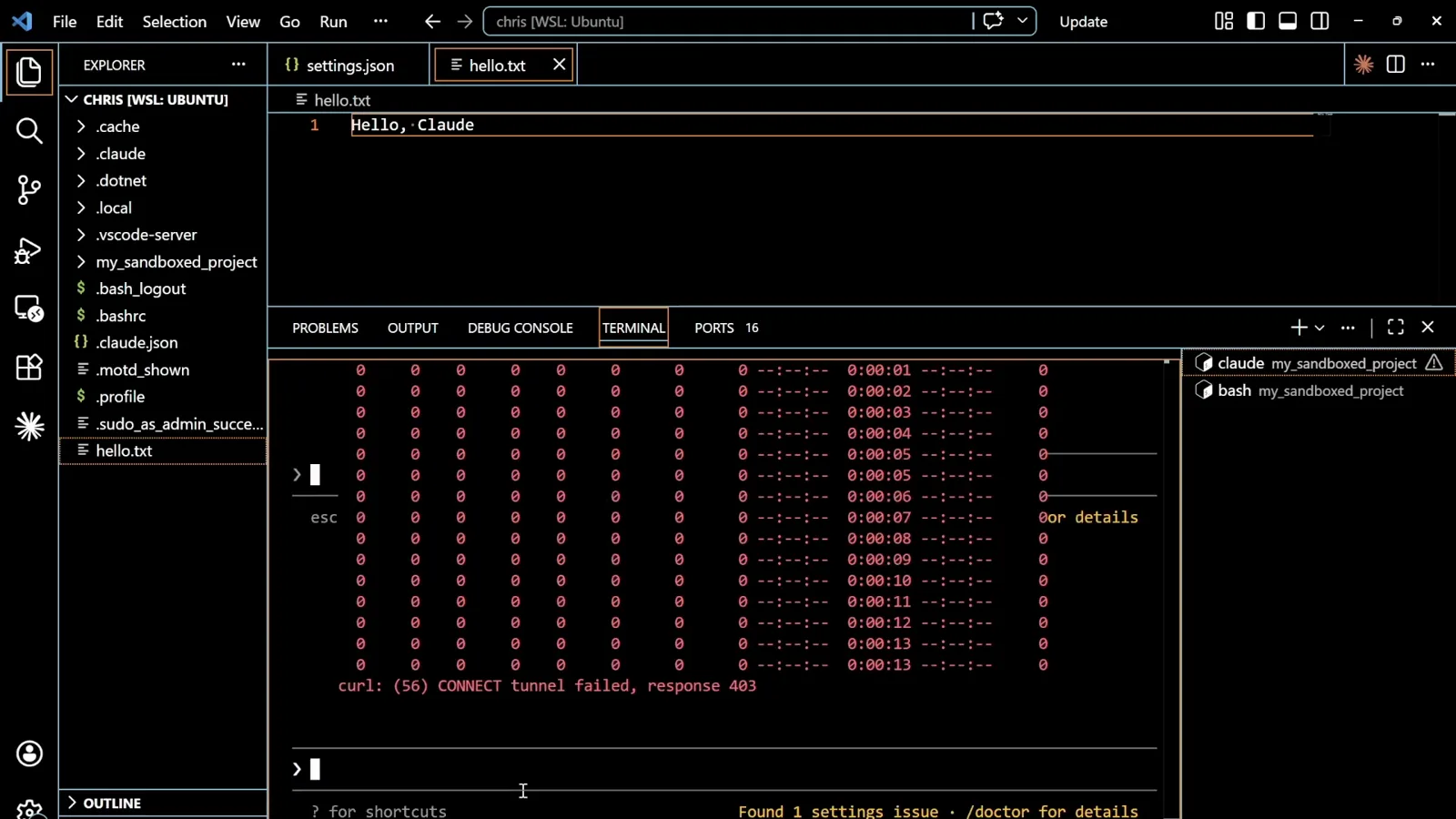Open the Source Control view

[x=29, y=190]
